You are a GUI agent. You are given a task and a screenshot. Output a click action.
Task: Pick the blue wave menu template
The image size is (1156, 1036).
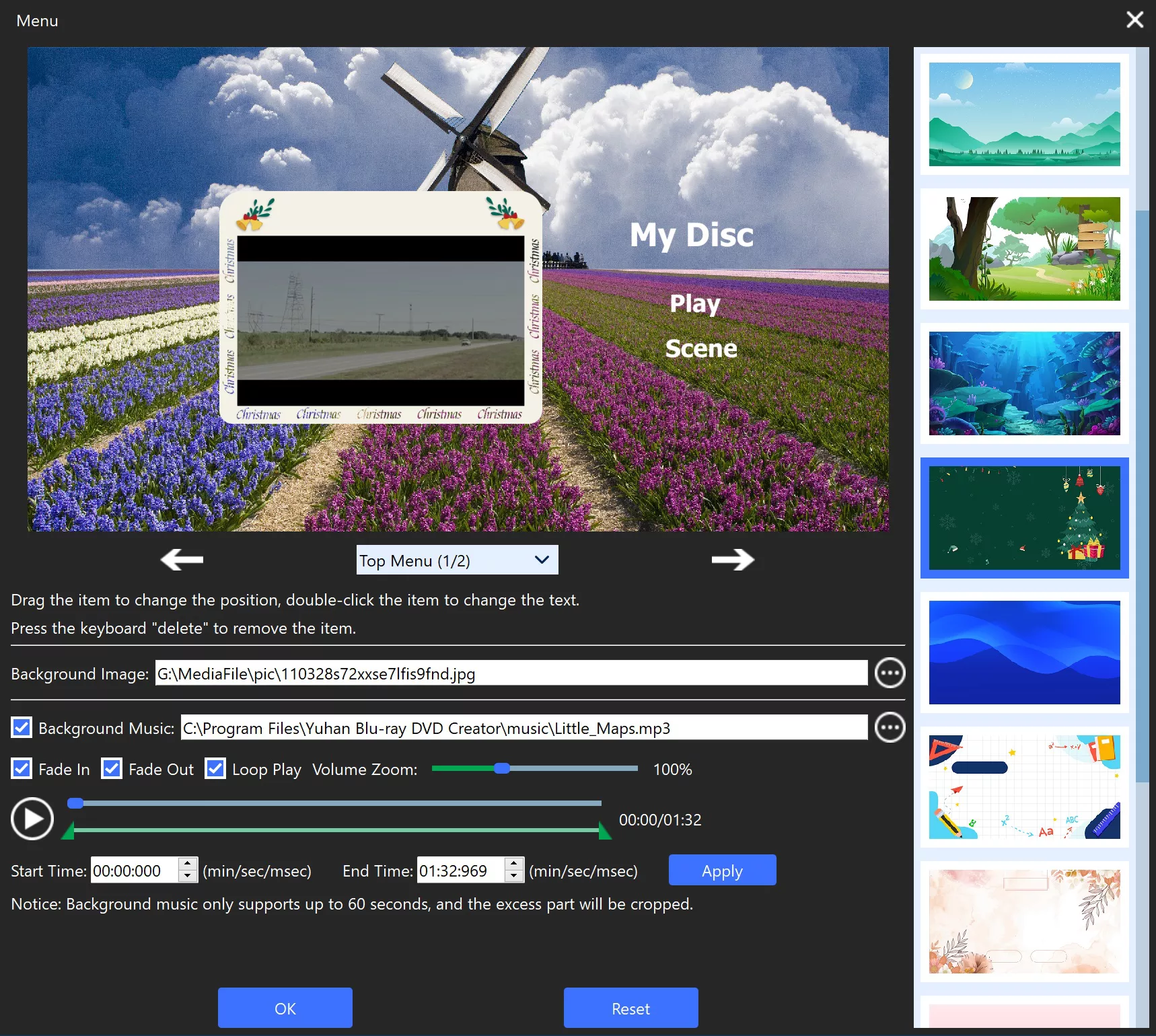coord(1024,653)
